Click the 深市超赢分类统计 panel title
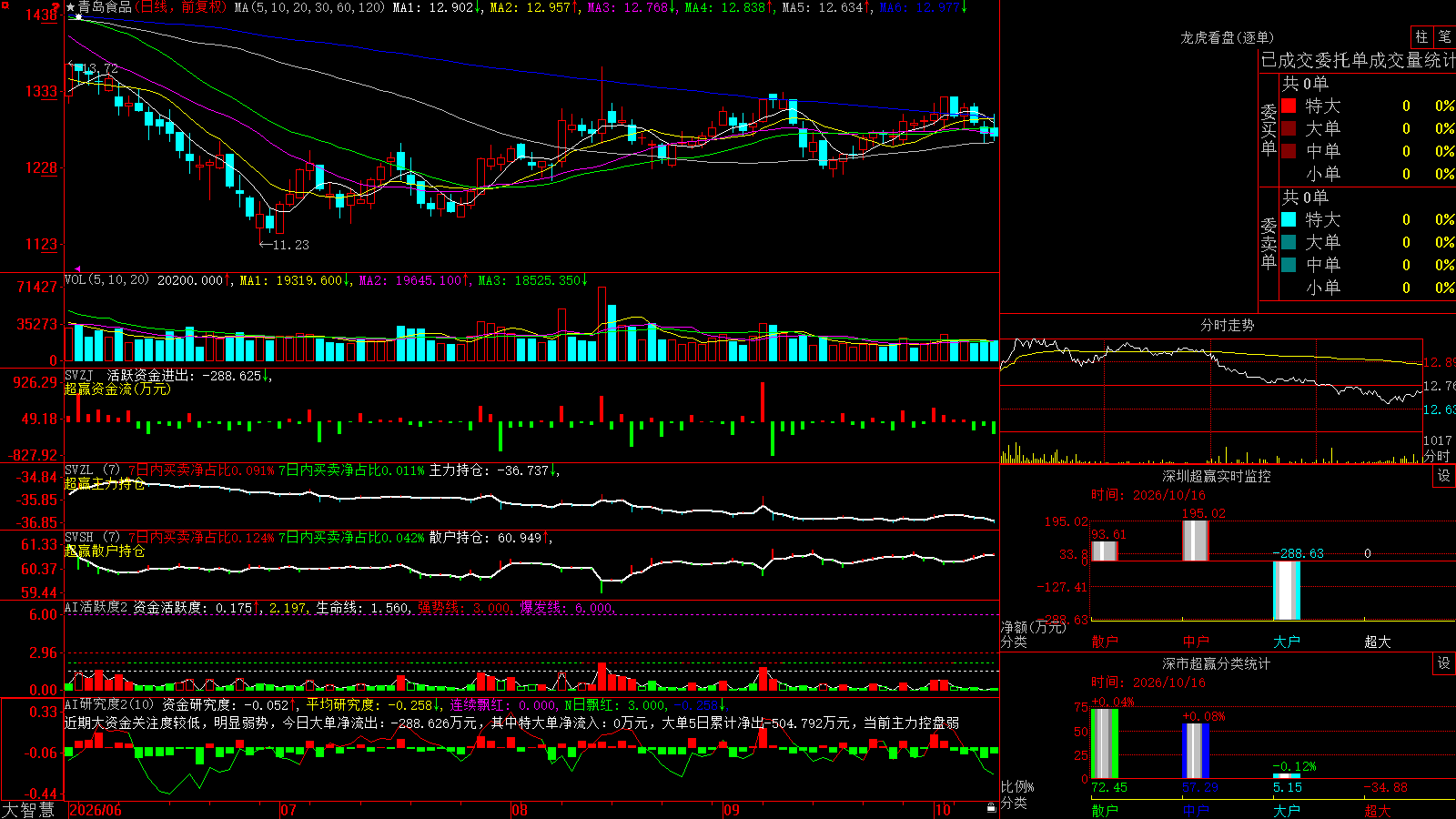The image size is (1456, 819). coord(1216,663)
